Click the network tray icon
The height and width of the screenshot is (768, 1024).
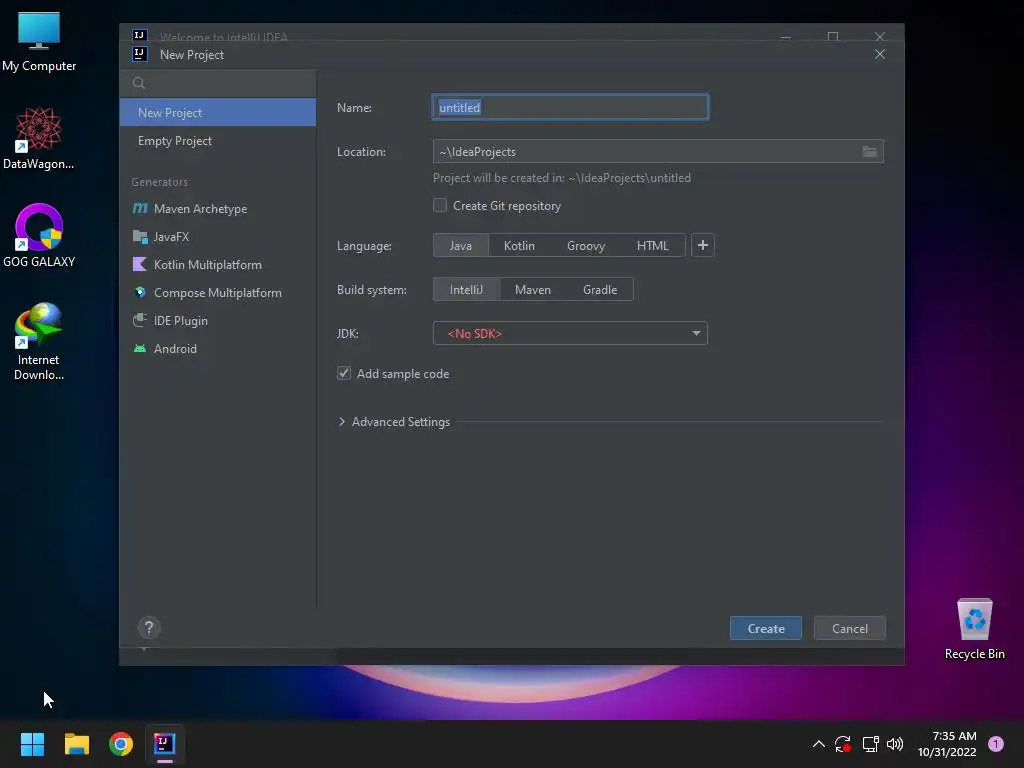(x=870, y=744)
